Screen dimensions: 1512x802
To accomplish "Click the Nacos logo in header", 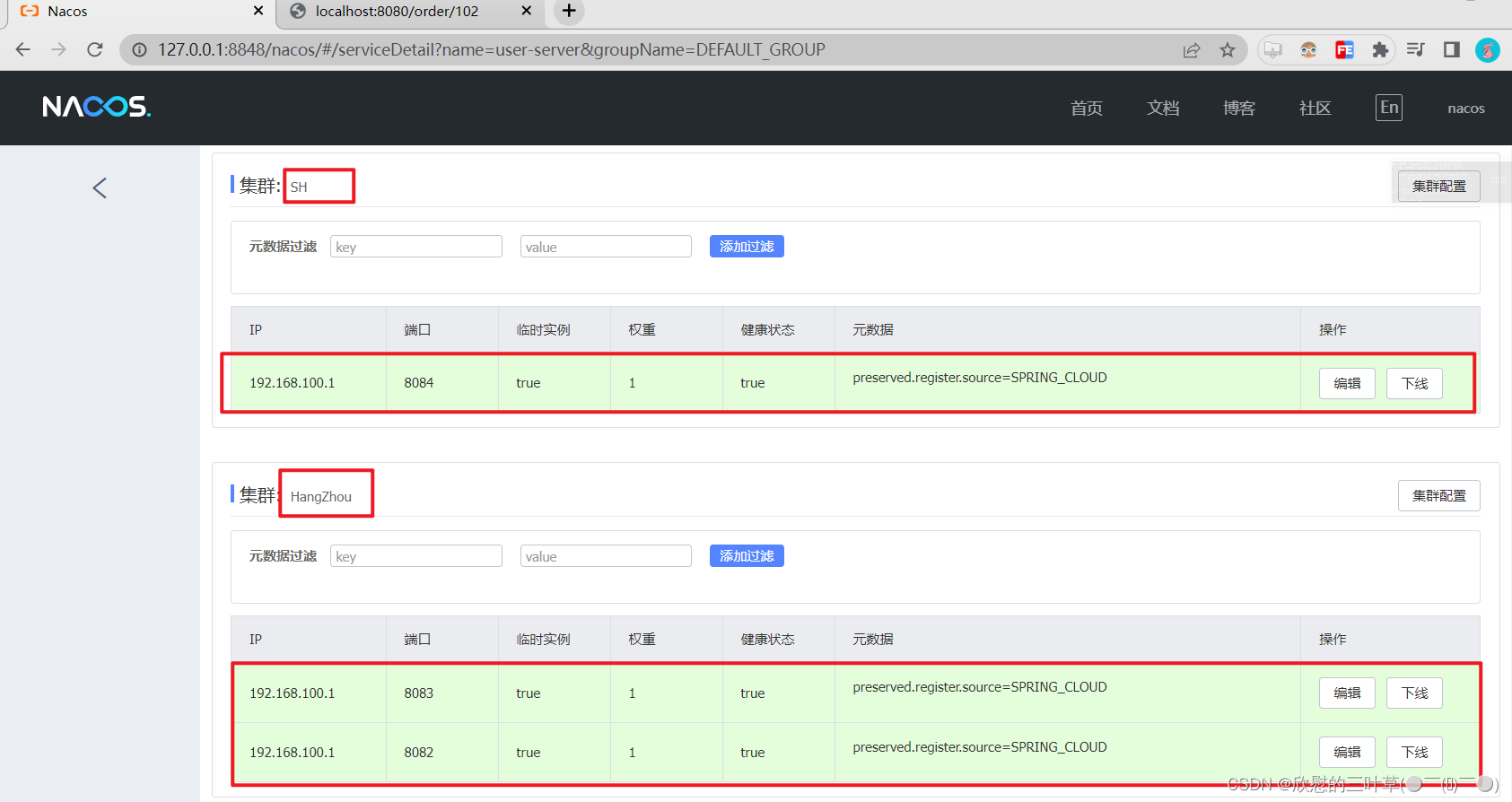I will pos(97,107).
